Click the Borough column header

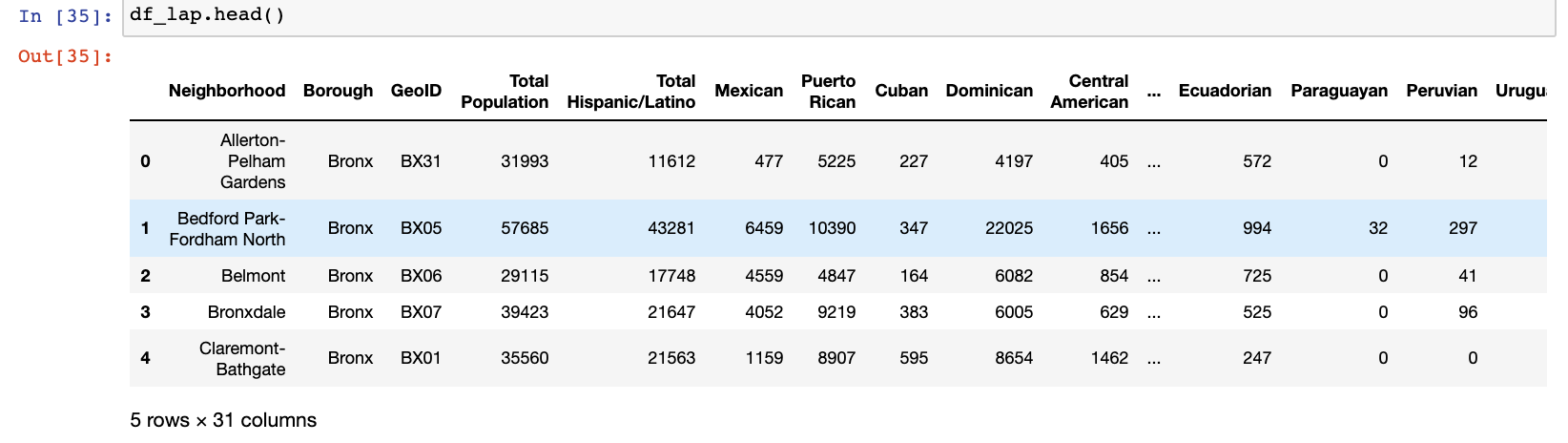tap(339, 91)
